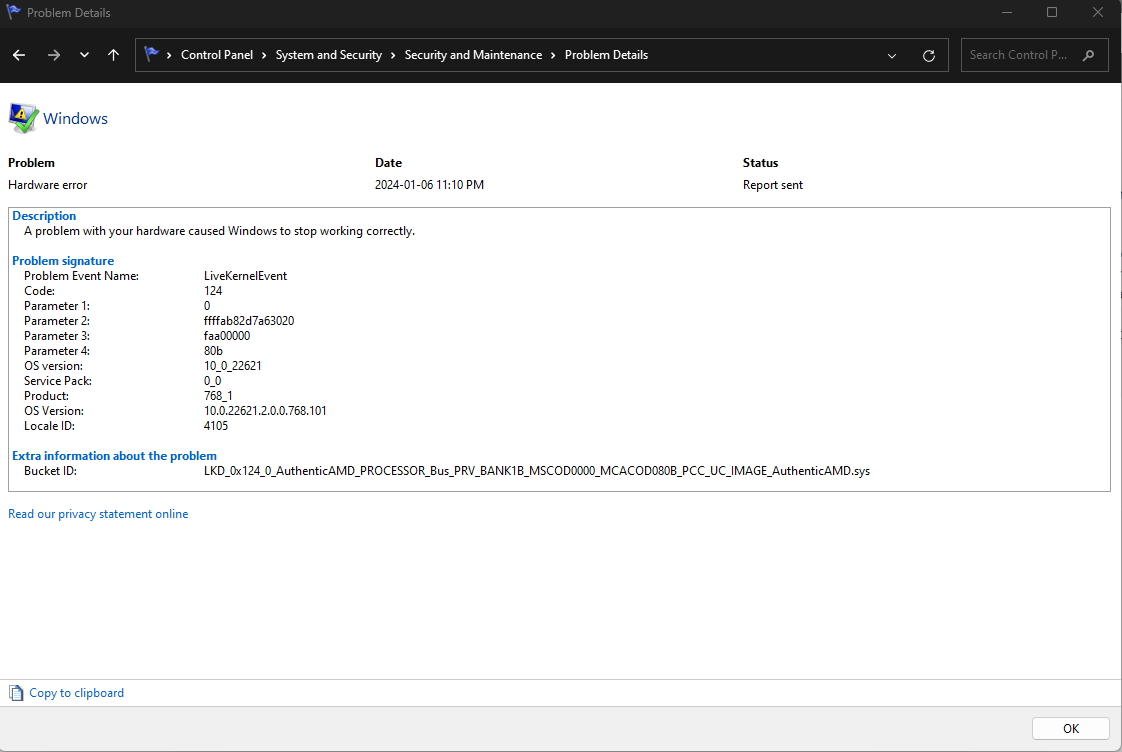The height and width of the screenshot is (752, 1122).
Task: Click the flag icon in address bar
Action: (x=151, y=54)
